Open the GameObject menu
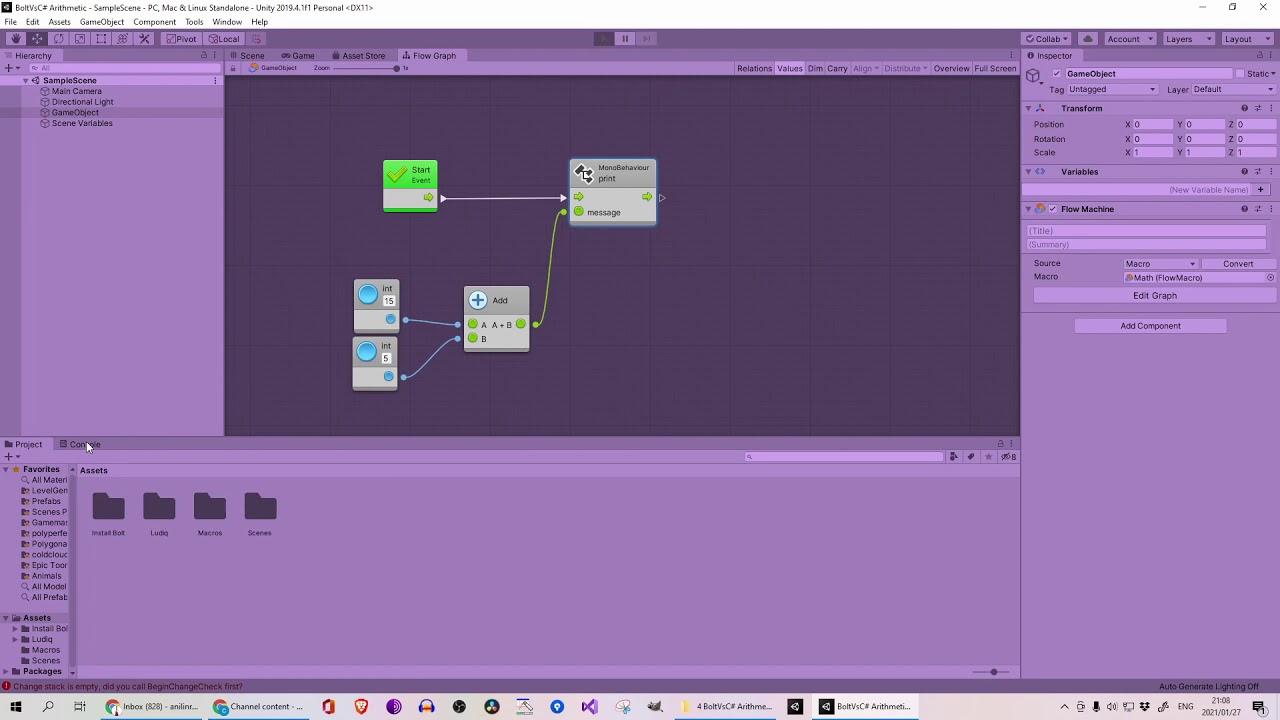 tap(101, 22)
